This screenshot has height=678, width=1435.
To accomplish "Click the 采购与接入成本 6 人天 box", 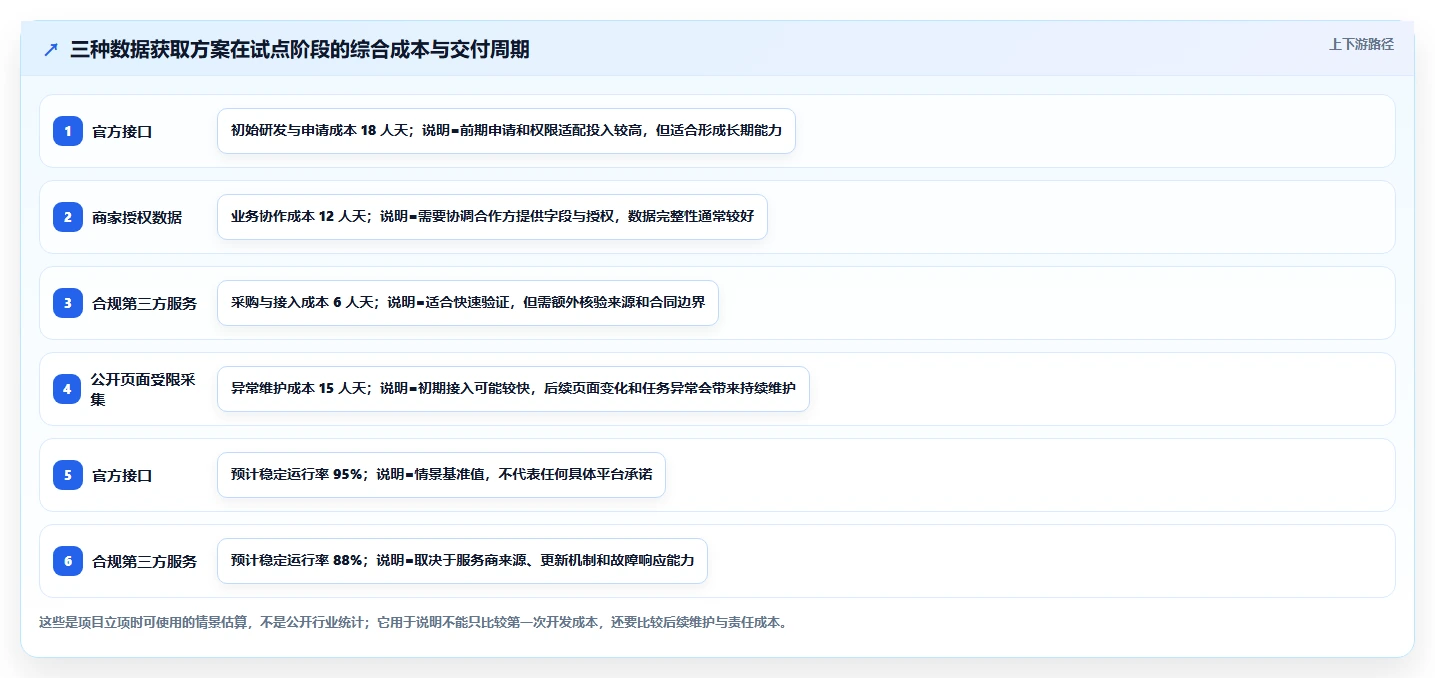I will click(x=468, y=303).
